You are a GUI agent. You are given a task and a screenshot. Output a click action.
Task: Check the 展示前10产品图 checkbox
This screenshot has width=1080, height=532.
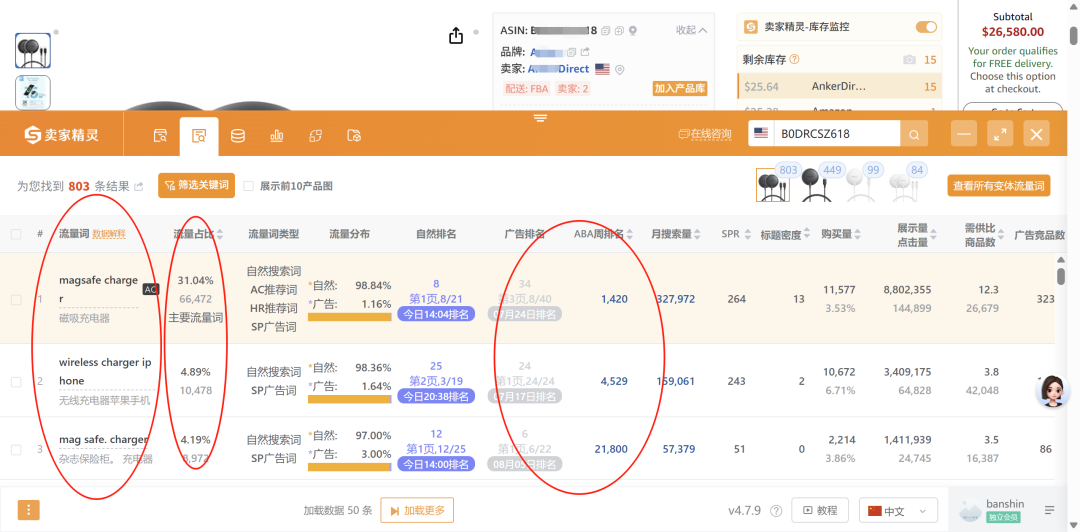(x=249, y=186)
